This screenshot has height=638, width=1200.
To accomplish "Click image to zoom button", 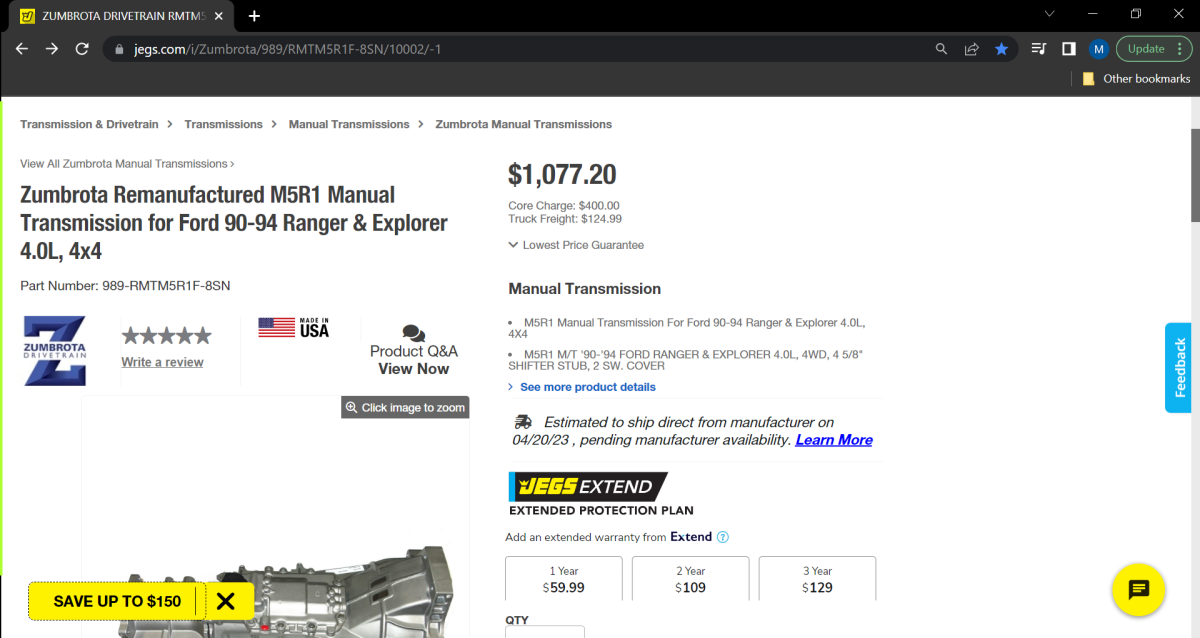I will click(x=405, y=407).
